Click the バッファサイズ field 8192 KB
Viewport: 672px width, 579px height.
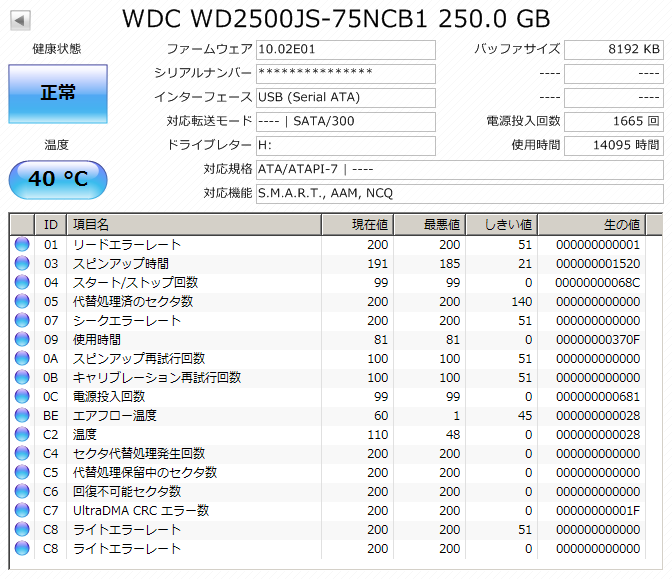(614, 50)
